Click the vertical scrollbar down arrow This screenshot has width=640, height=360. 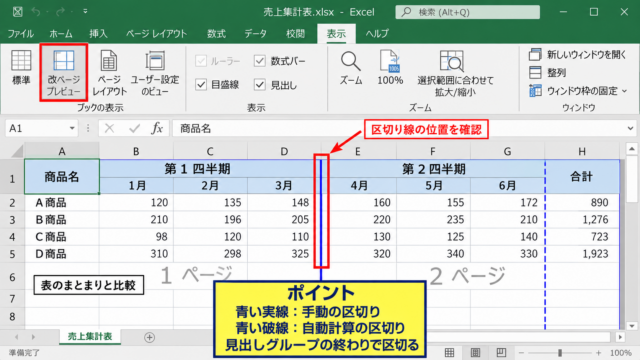coord(632,326)
